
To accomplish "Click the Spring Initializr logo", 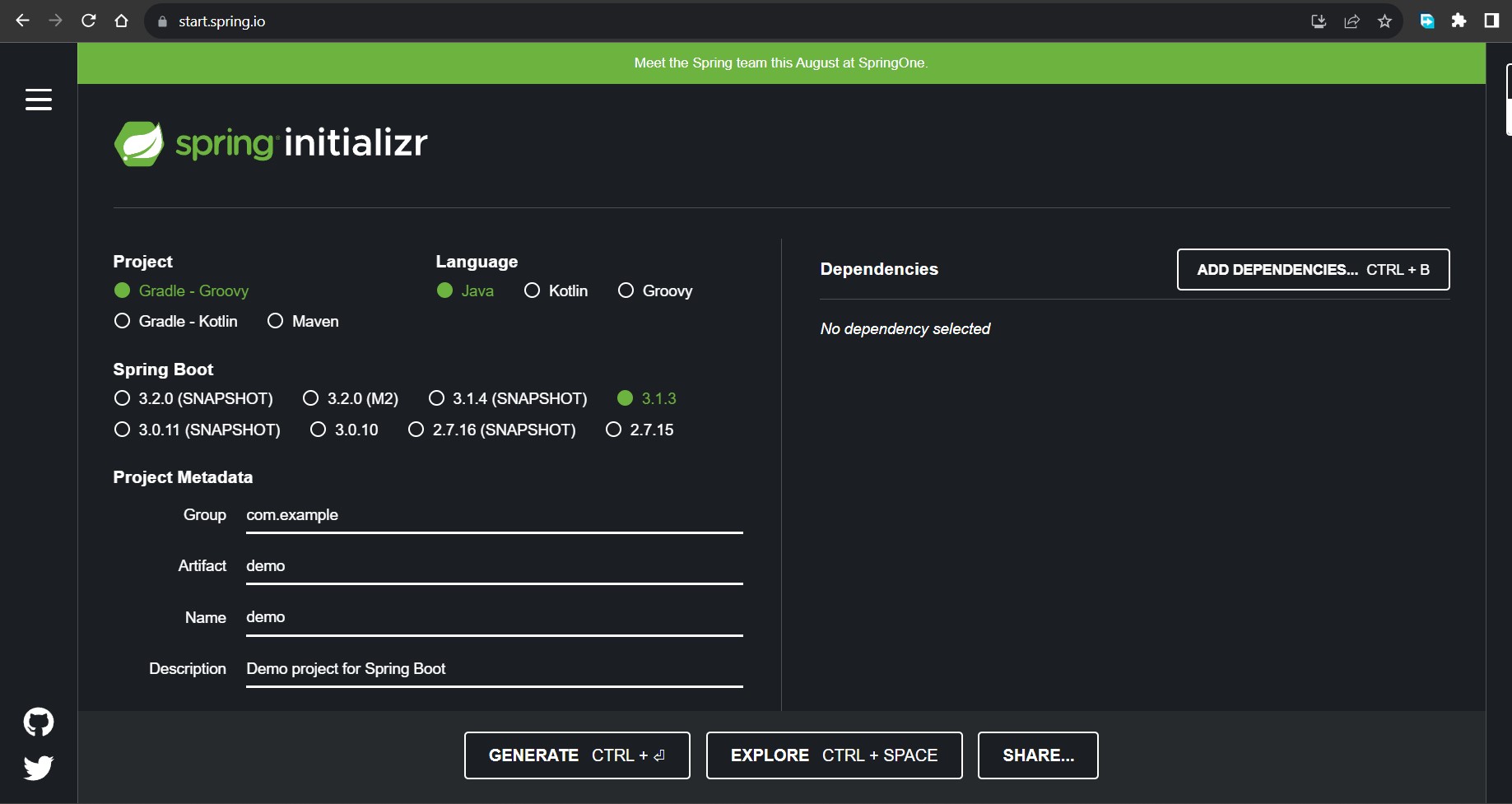I will pos(271,143).
